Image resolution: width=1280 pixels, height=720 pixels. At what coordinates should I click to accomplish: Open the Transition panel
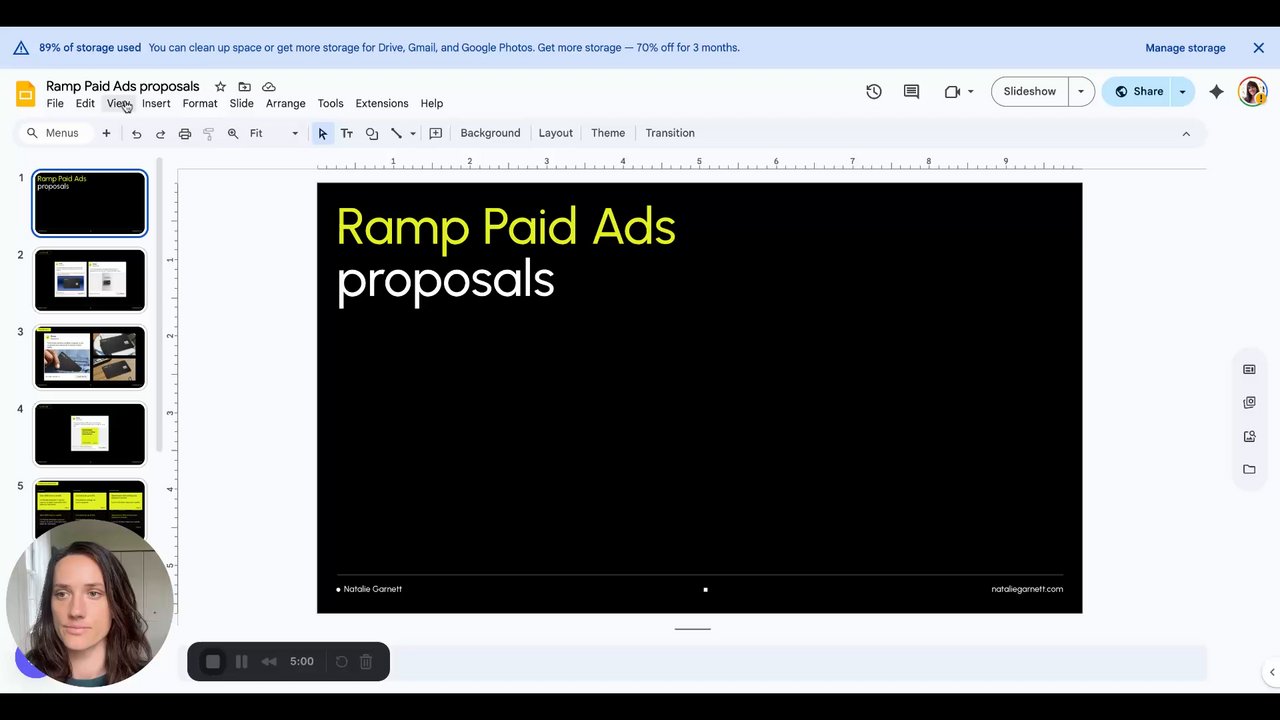click(x=670, y=133)
